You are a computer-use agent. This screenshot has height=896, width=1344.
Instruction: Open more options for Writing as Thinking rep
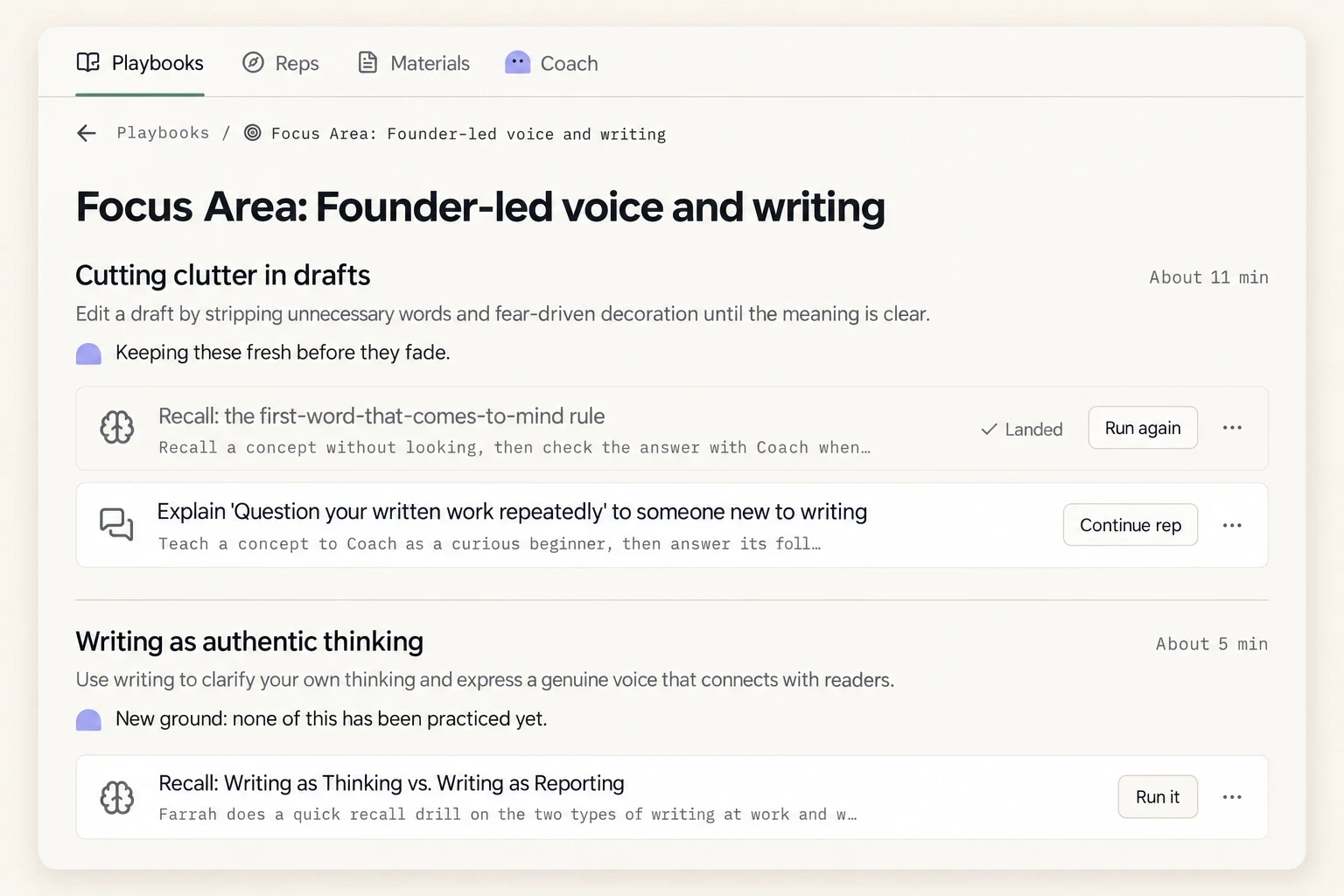coord(1232,797)
